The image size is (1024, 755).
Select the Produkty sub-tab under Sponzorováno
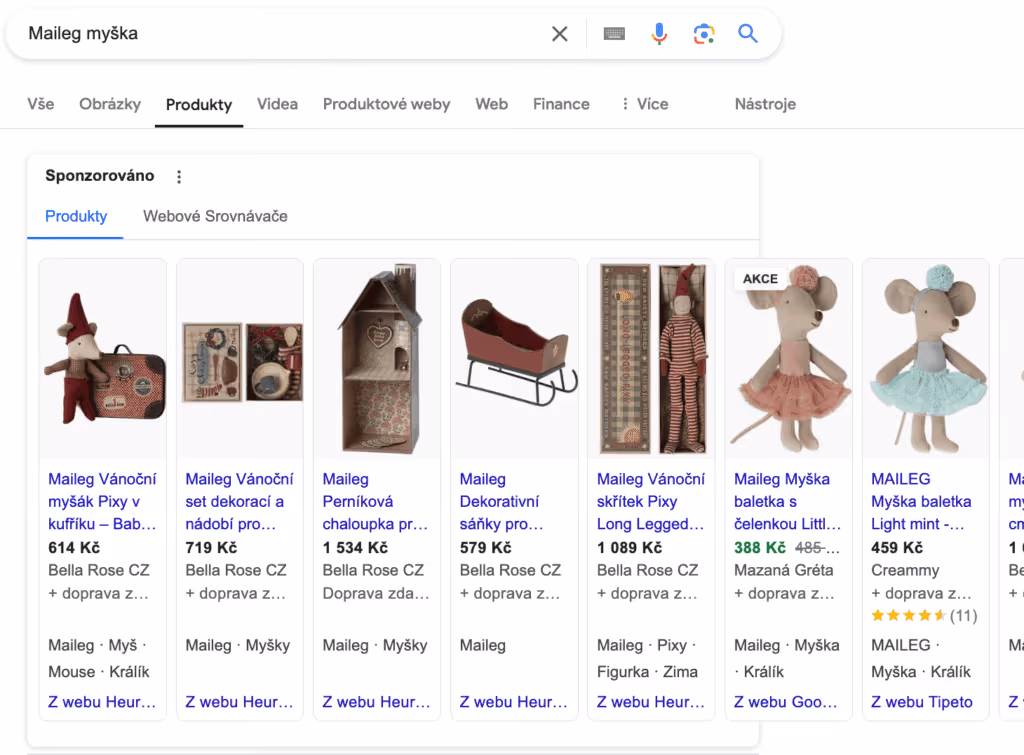(76, 216)
